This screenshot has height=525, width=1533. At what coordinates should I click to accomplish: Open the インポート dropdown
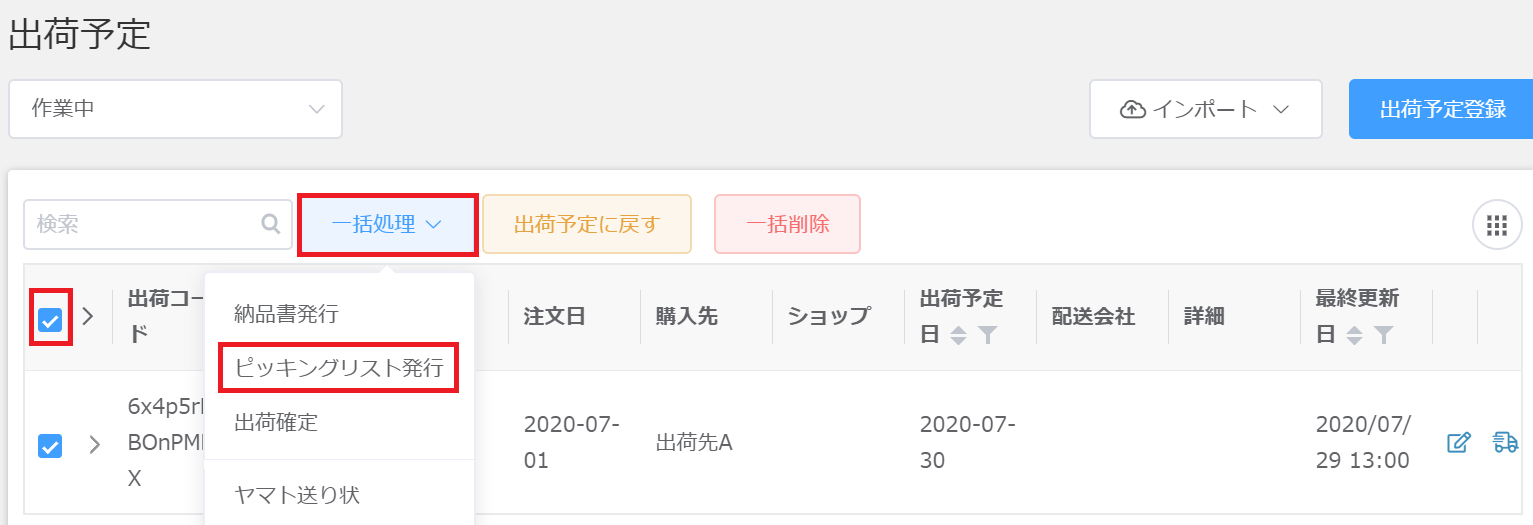tap(1206, 109)
